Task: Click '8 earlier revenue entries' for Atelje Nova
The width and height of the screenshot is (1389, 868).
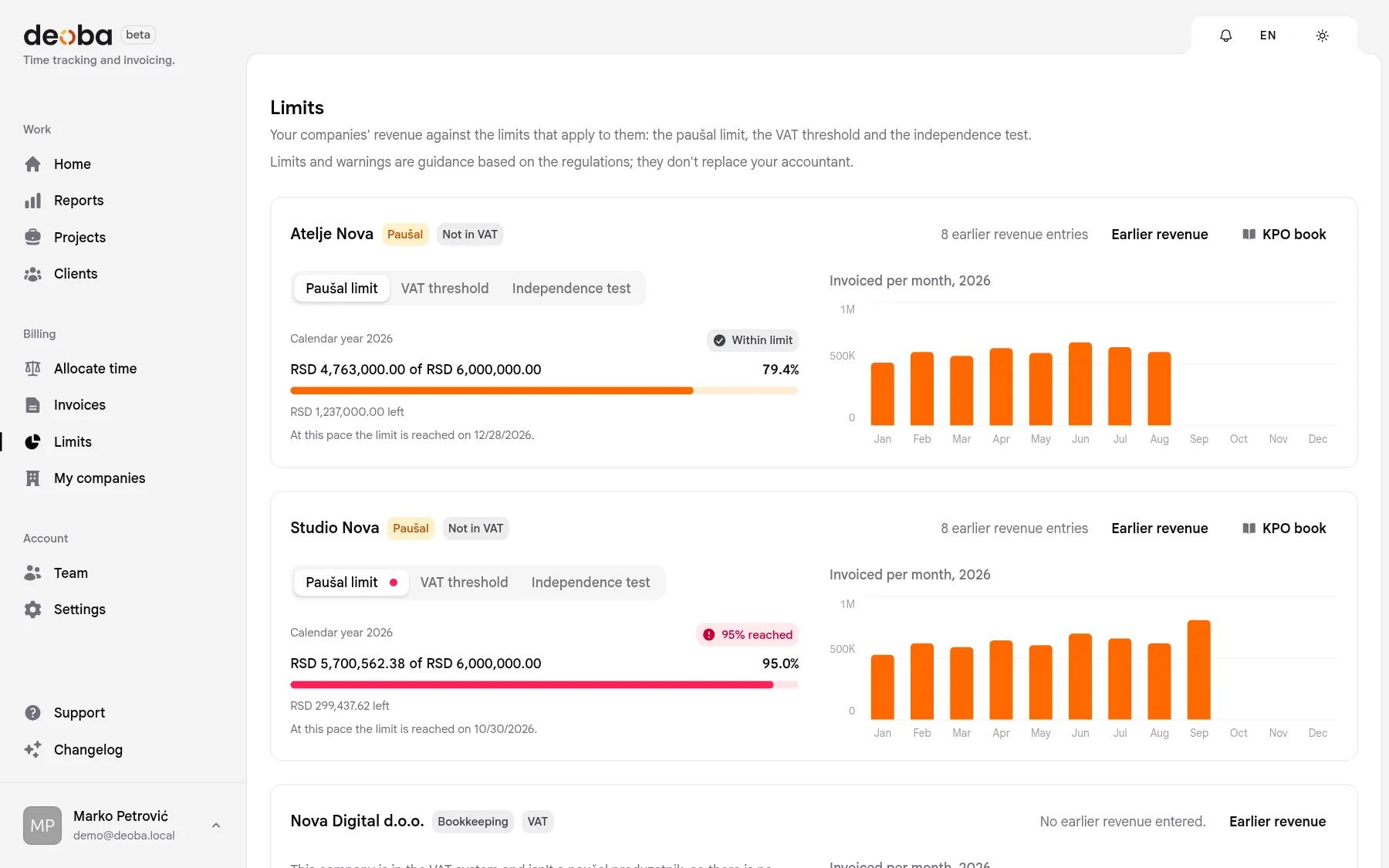Action: click(x=1014, y=235)
